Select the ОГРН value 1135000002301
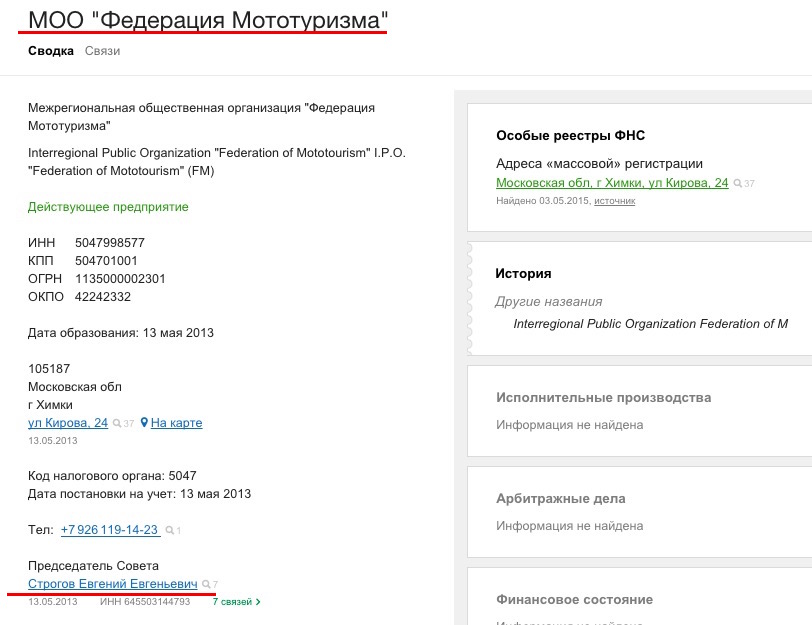The height and width of the screenshot is (625, 812). (x=120, y=279)
